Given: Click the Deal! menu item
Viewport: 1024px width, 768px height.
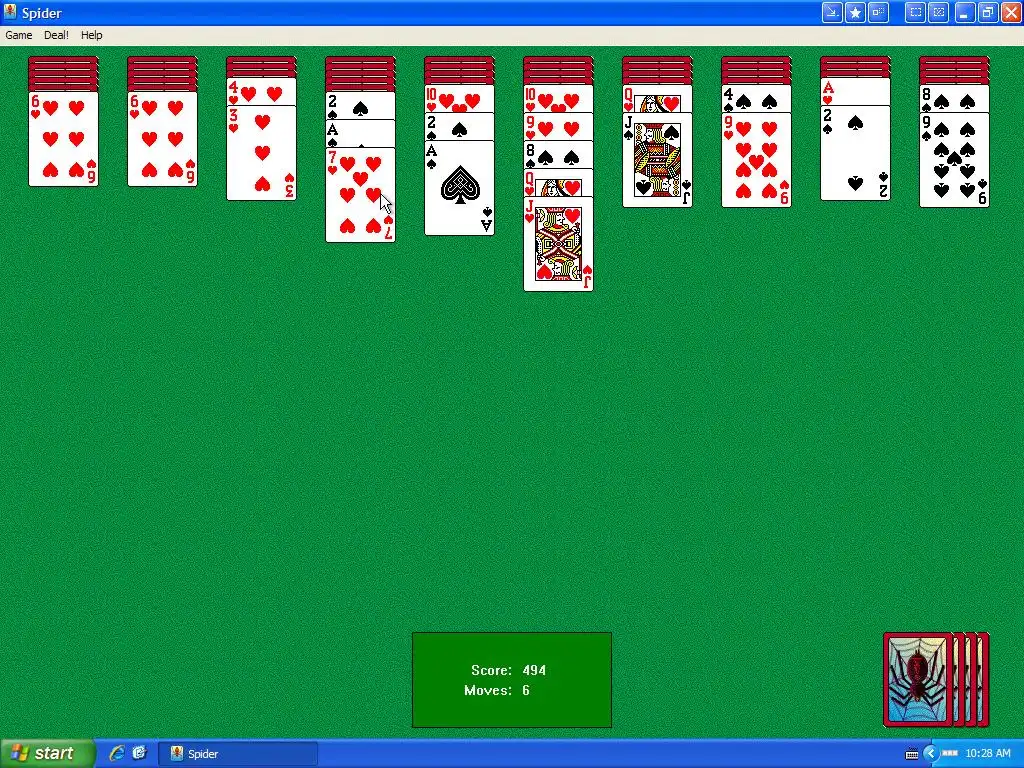Looking at the screenshot, I should pos(56,35).
